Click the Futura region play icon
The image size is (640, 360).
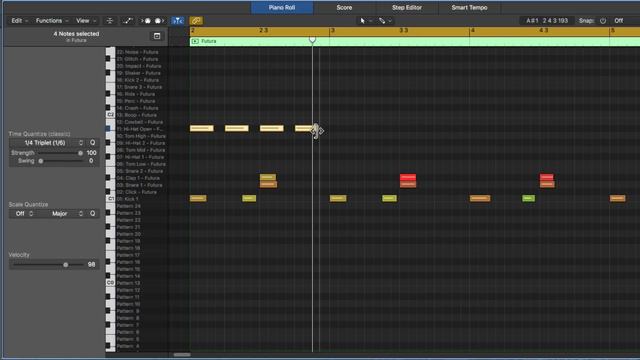(195, 41)
